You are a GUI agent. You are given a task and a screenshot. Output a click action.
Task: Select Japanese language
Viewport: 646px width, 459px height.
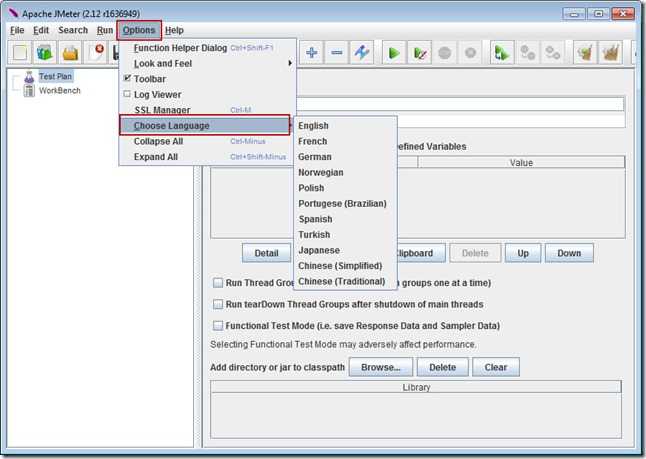345,251
